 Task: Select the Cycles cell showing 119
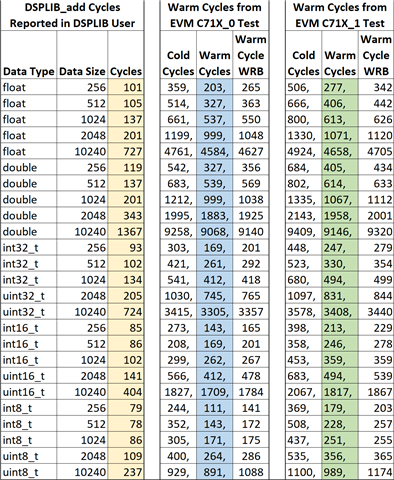[126, 167]
